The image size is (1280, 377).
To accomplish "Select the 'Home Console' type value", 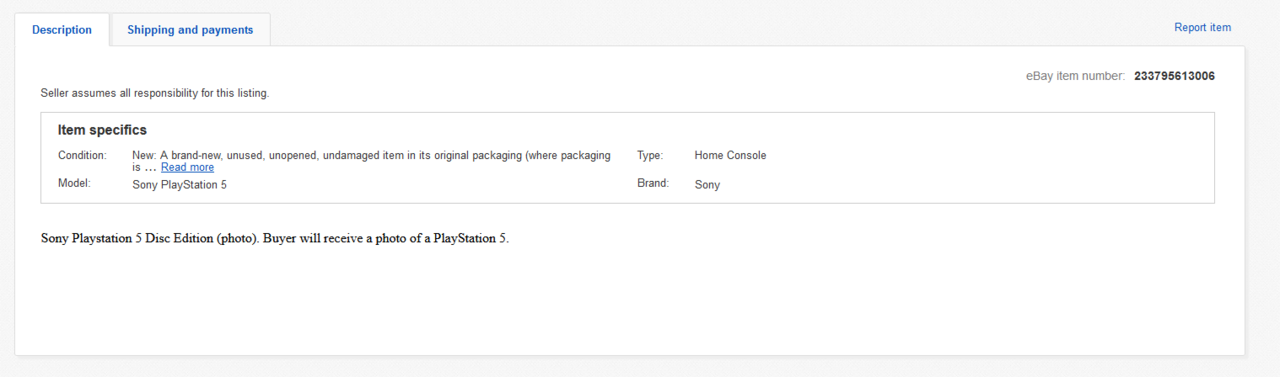I will [730, 155].
